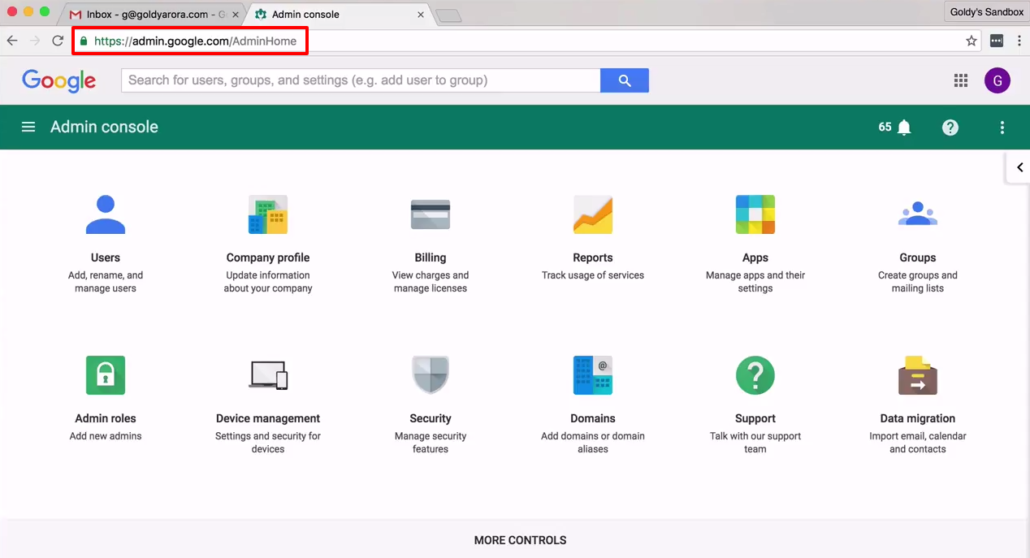Focus the address bar URL

click(x=195, y=41)
